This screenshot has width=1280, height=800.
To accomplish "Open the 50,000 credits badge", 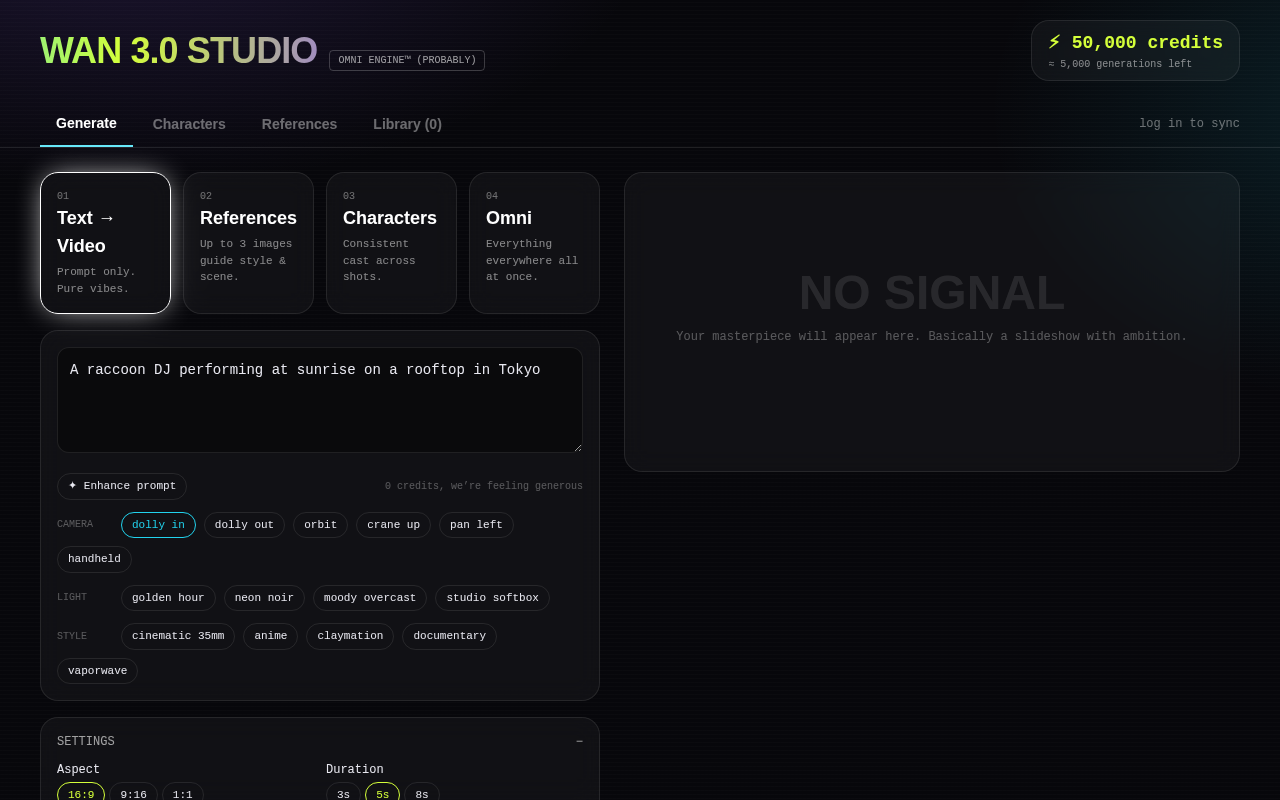I will point(1135,51).
